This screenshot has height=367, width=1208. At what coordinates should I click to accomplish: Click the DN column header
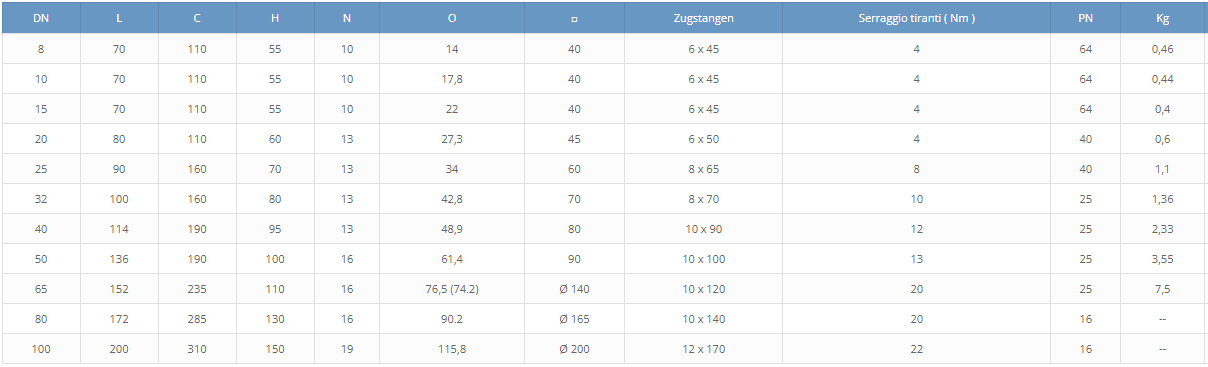[x=41, y=18]
